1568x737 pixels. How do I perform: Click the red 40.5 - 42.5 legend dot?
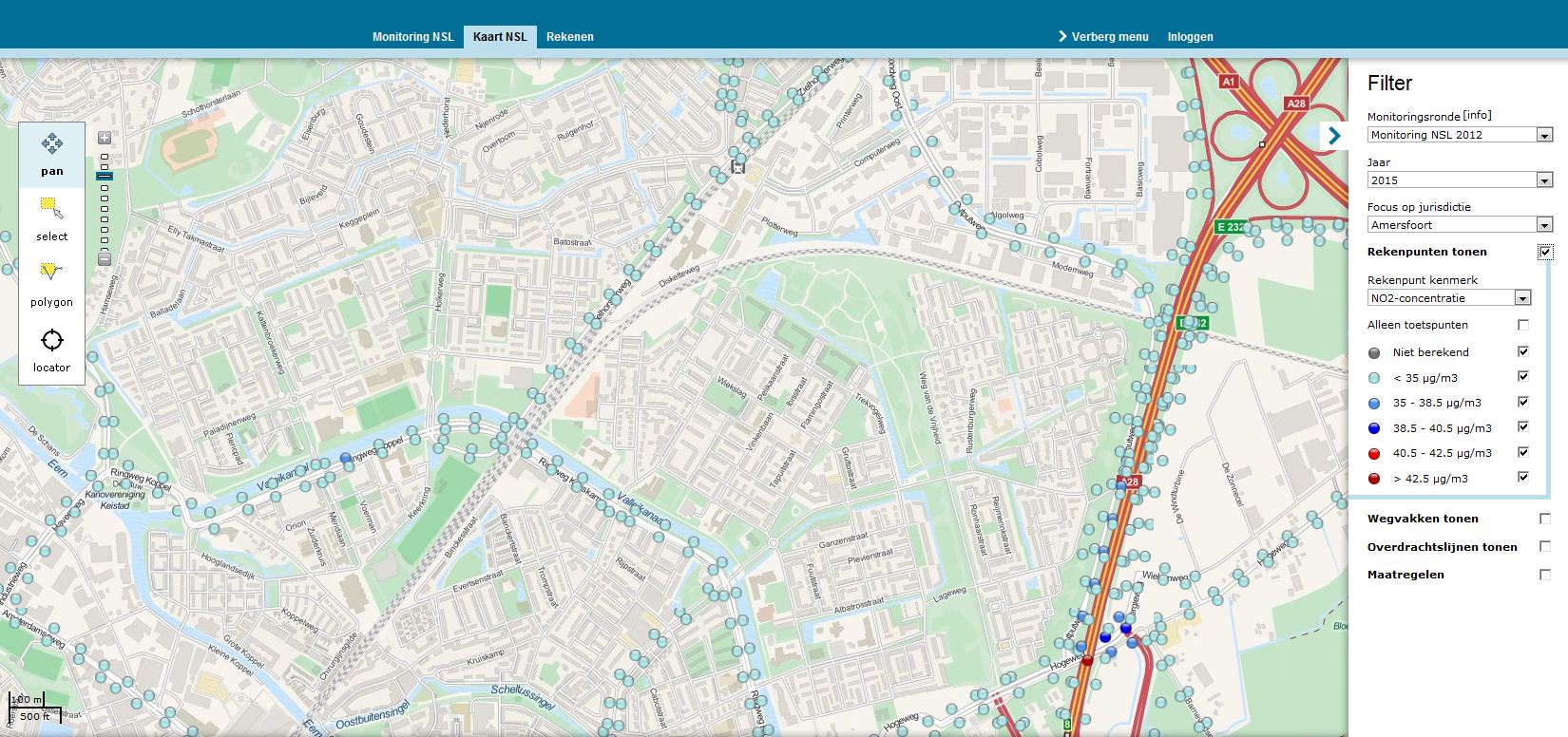point(1374,453)
